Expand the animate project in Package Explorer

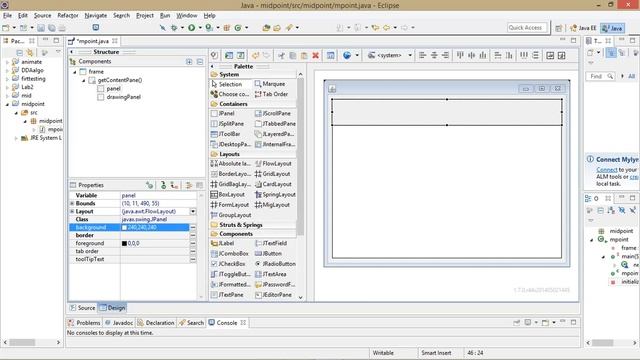tap(7, 62)
